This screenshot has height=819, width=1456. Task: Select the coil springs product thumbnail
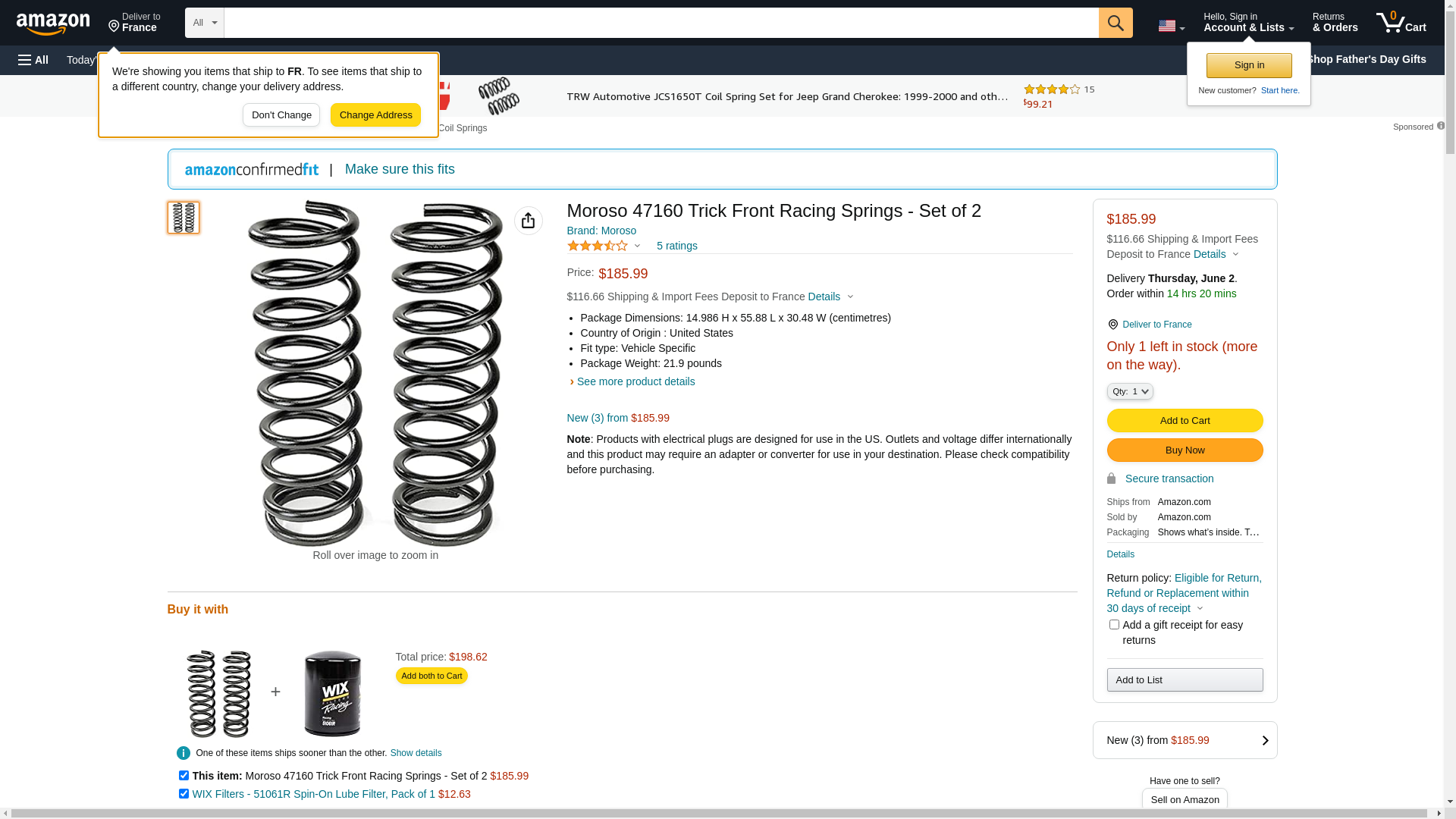pyautogui.click(x=184, y=218)
